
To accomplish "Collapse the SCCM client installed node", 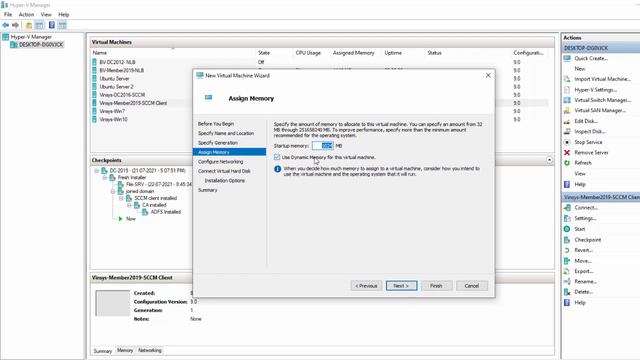I will pyautogui.click(x=121, y=198).
